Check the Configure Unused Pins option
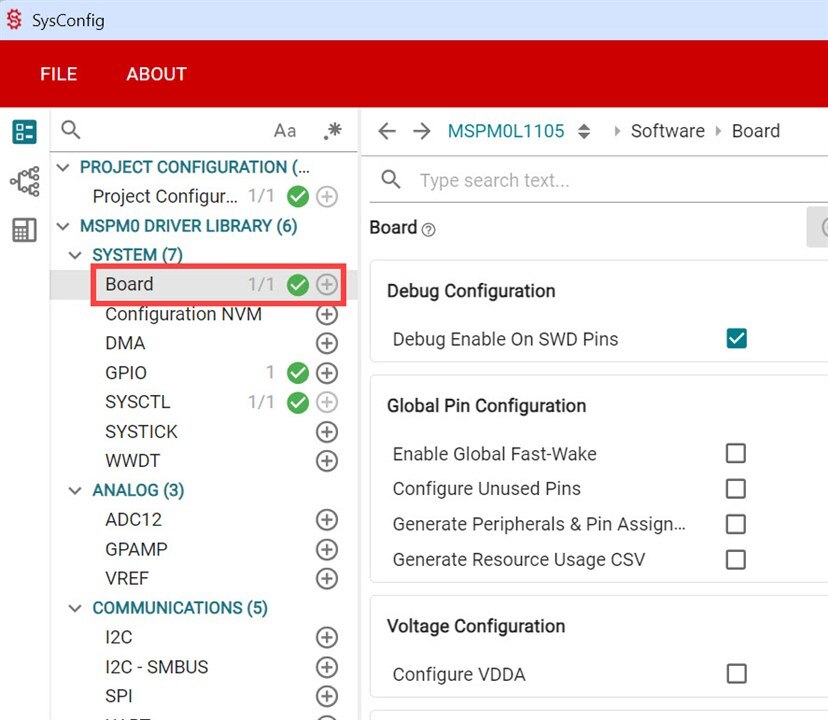Image resolution: width=828 pixels, height=720 pixels. coord(736,489)
